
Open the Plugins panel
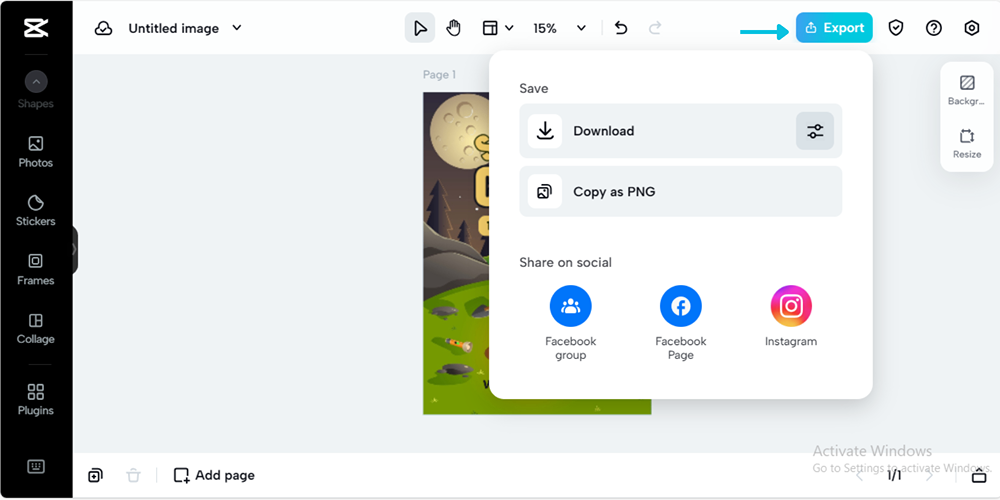coord(36,400)
